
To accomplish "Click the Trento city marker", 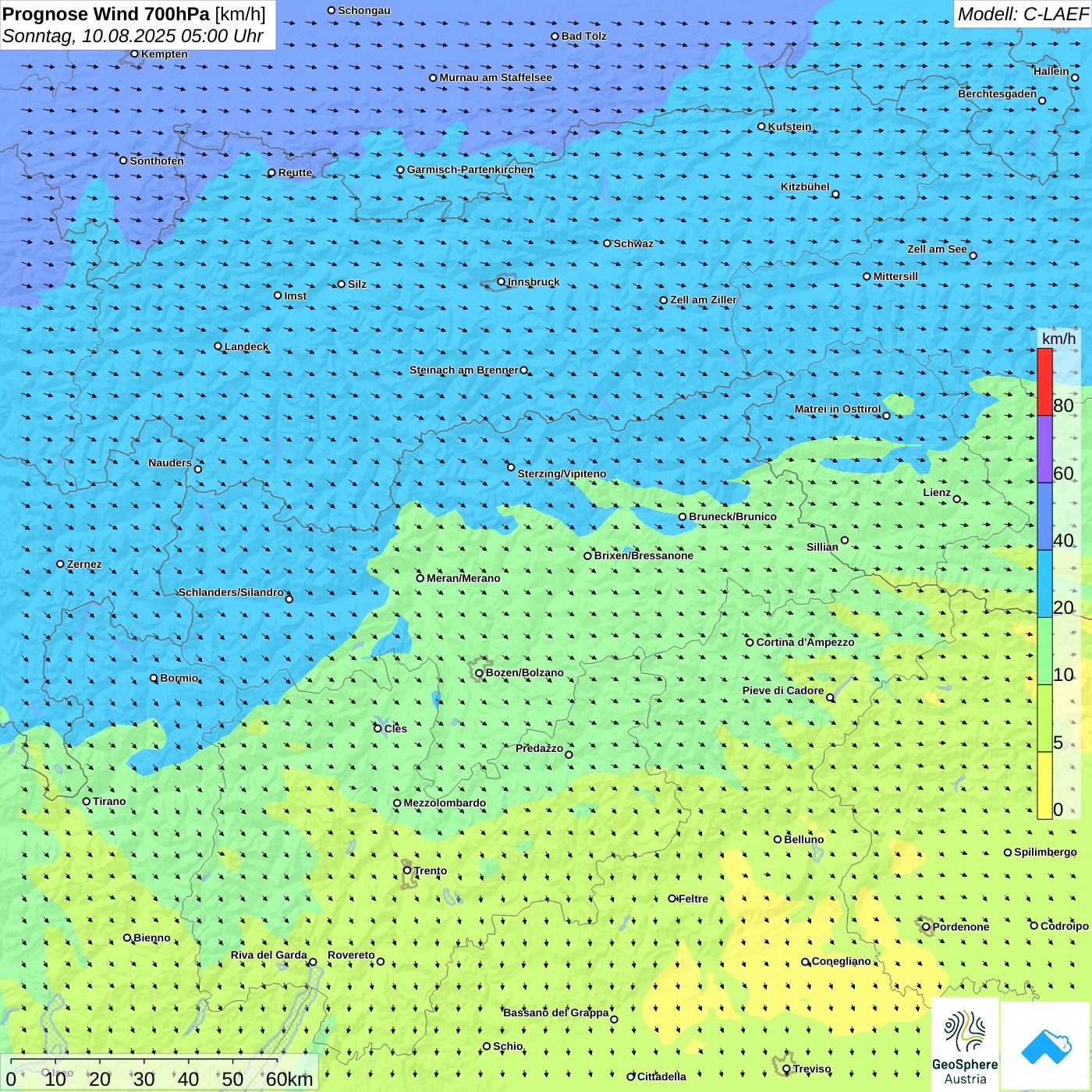I will [407, 870].
